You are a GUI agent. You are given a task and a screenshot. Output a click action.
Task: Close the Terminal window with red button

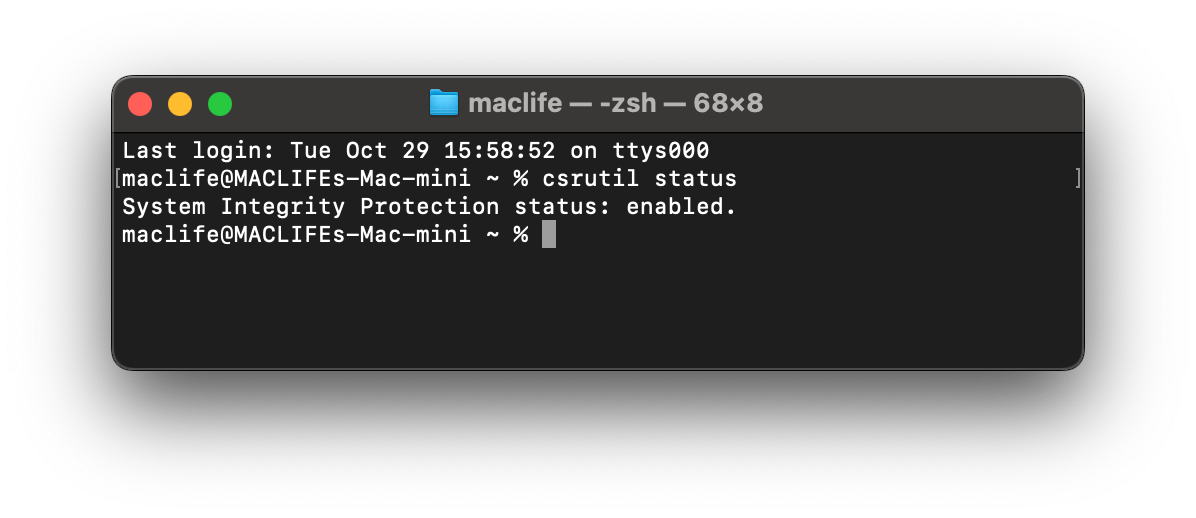tap(140, 104)
